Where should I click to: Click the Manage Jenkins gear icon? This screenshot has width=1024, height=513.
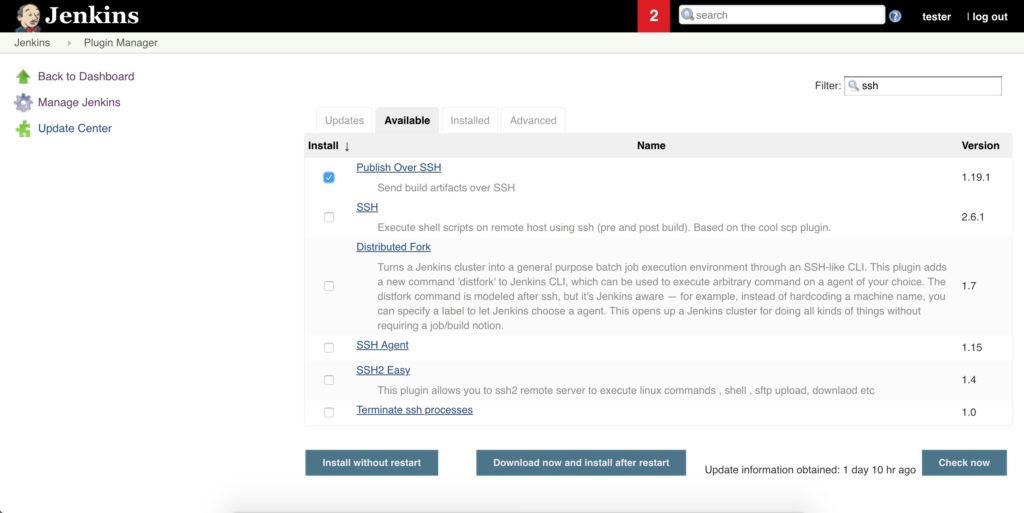pyautogui.click(x=24, y=102)
